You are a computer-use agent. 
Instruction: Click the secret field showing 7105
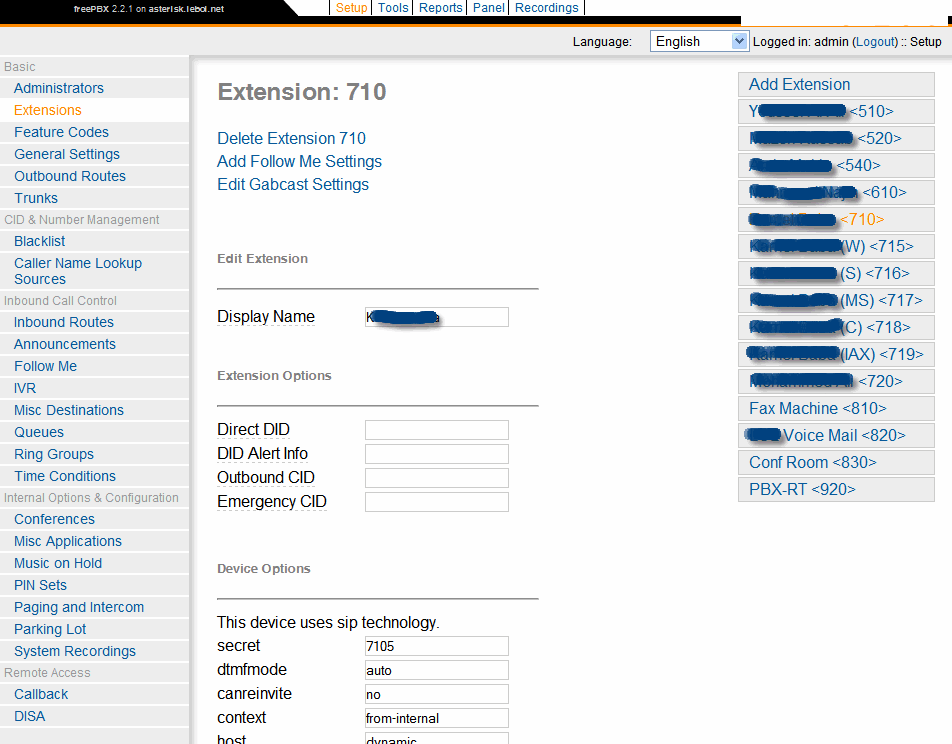[437, 646]
